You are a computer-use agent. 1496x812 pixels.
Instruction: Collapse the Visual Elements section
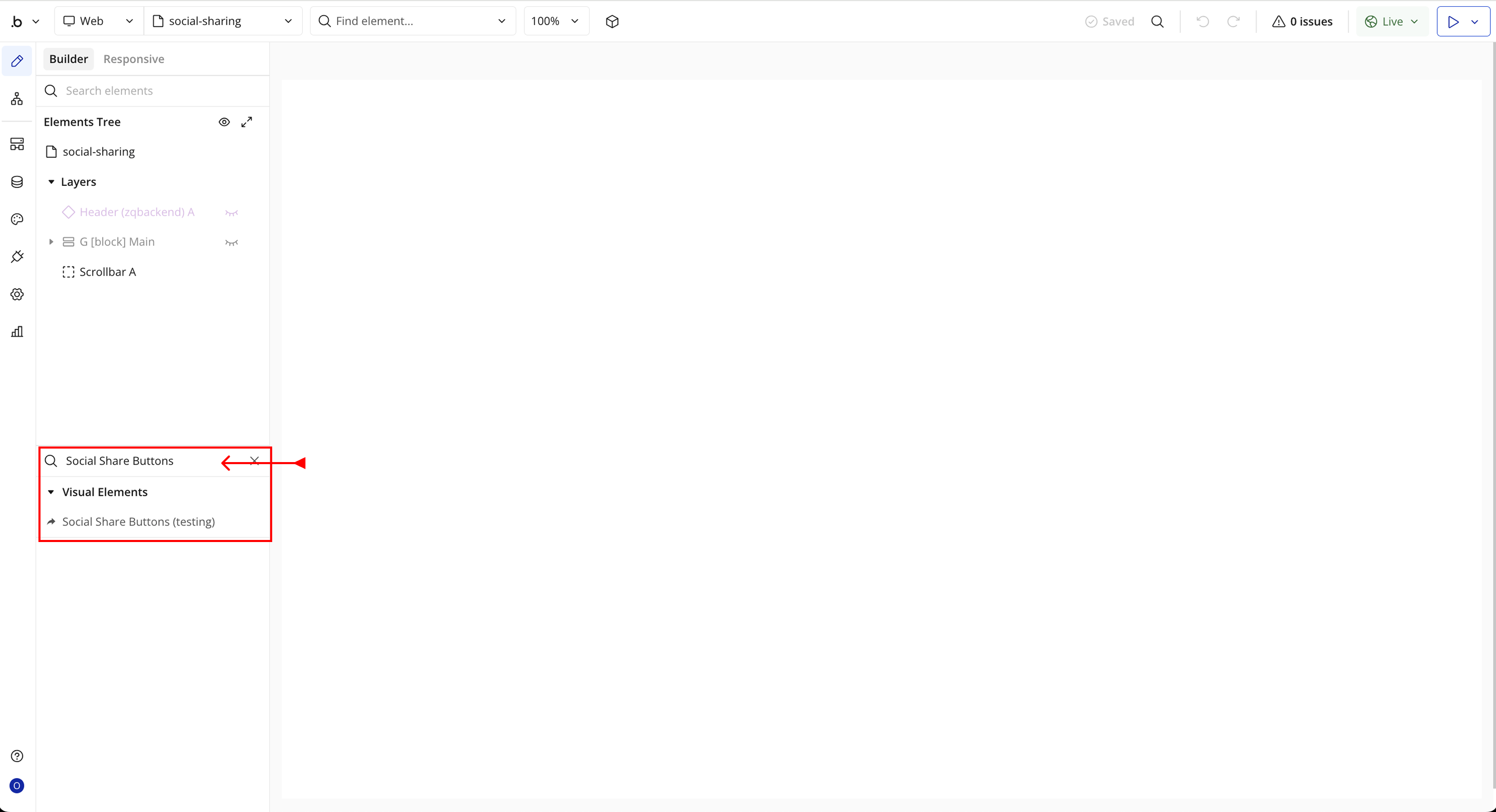point(51,492)
